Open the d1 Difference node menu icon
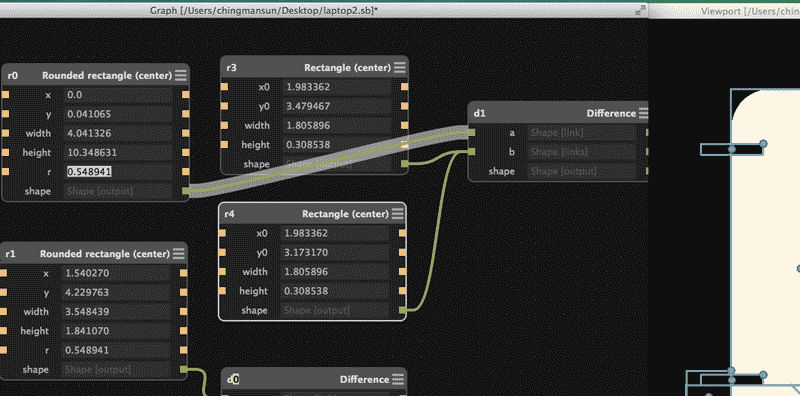Image resolution: width=800 pixels, height=396 pixels. pyautogui.click(x=643, y=113)
